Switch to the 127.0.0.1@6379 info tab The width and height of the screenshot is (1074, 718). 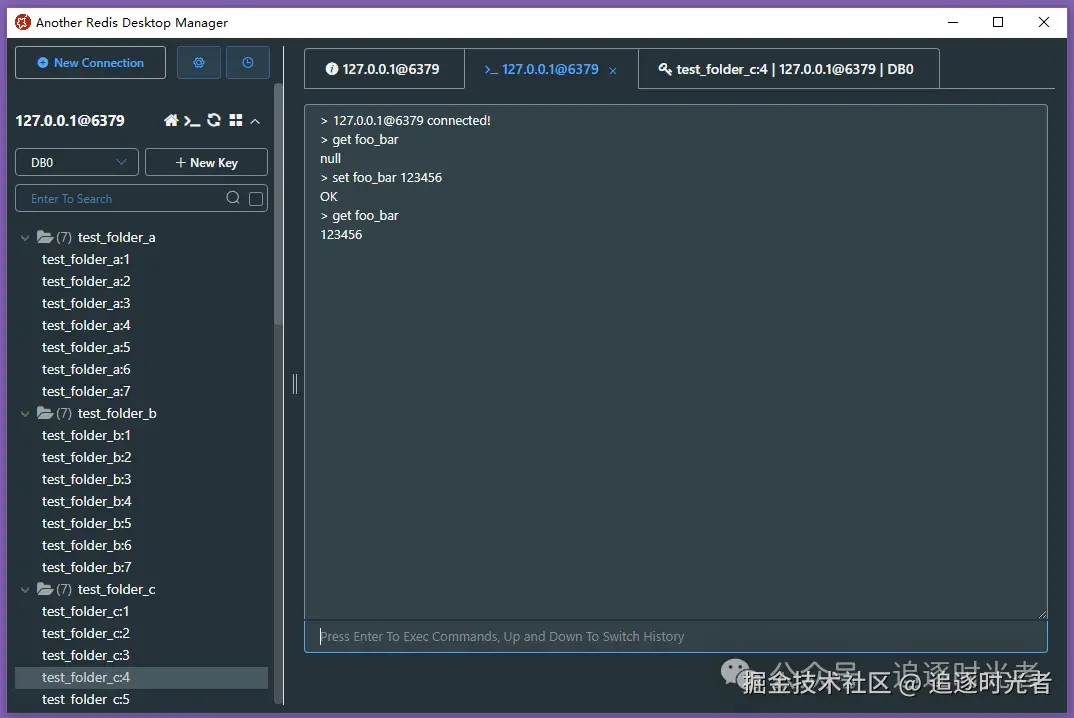[x=384, y=69]
